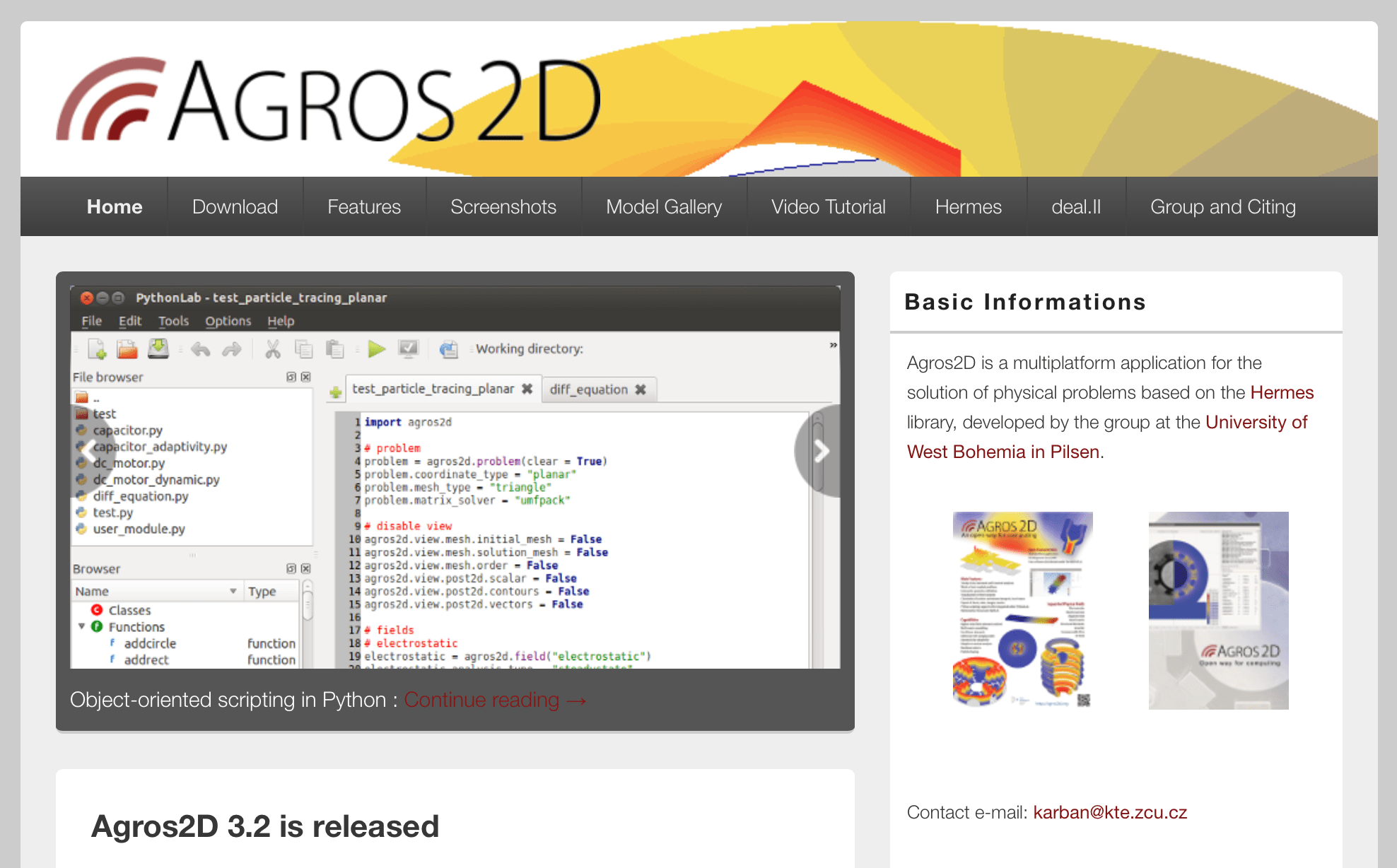Click the Help menu in PythonLab screenshot
The width and height of the screenshot is (1397, 868).
click(281, 321)
